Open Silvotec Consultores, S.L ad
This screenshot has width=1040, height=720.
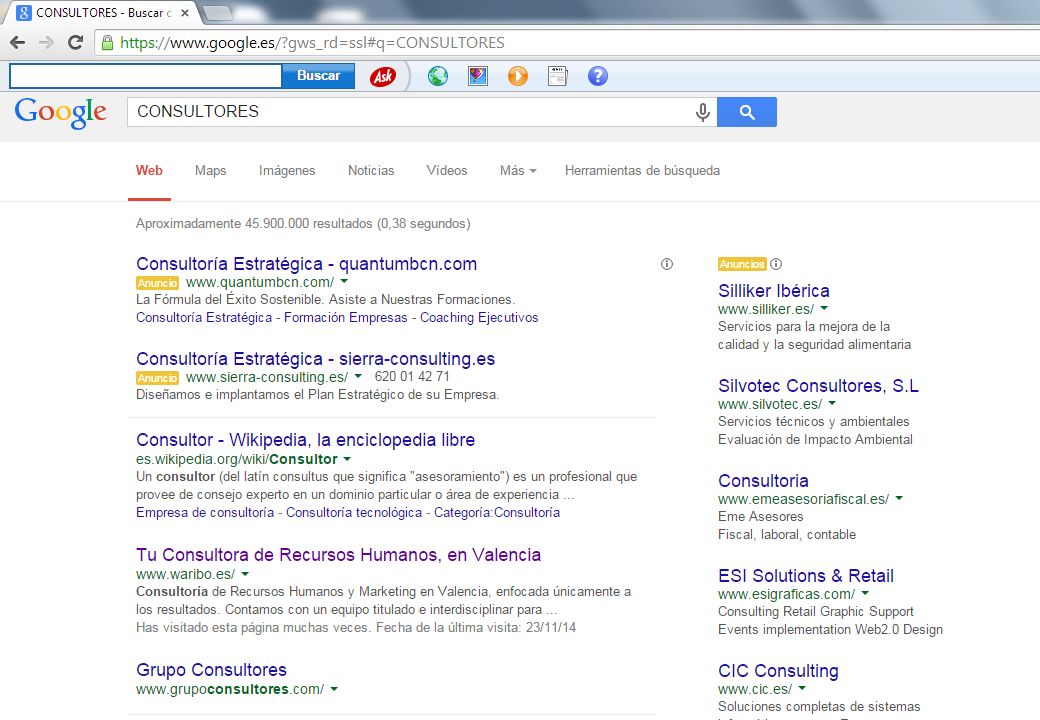coord(818,386)
